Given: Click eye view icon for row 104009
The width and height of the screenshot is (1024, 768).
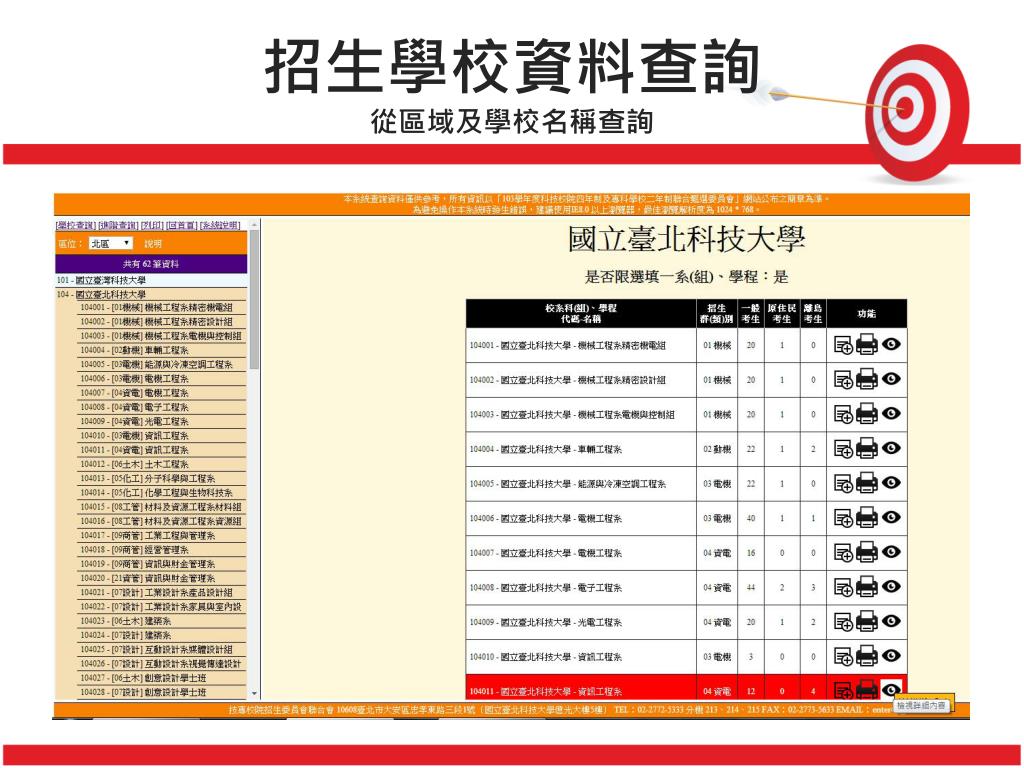Looking at the screenshot, I should [x=891, y=620].
